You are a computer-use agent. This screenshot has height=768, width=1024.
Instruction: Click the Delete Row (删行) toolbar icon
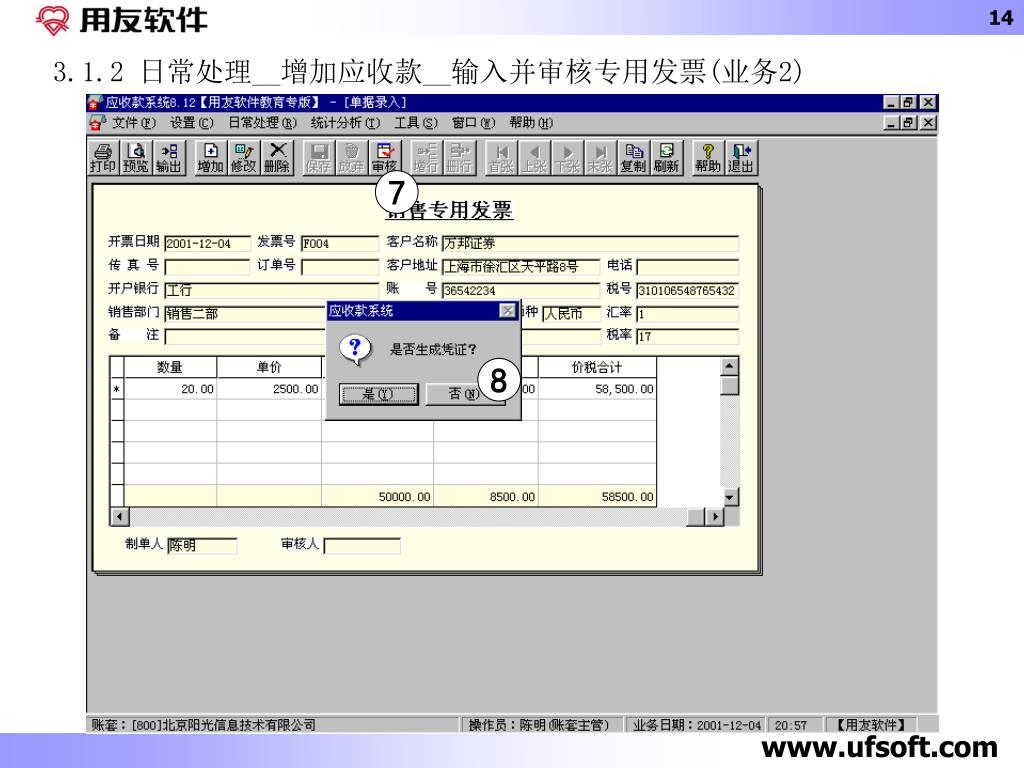point(459,158)
